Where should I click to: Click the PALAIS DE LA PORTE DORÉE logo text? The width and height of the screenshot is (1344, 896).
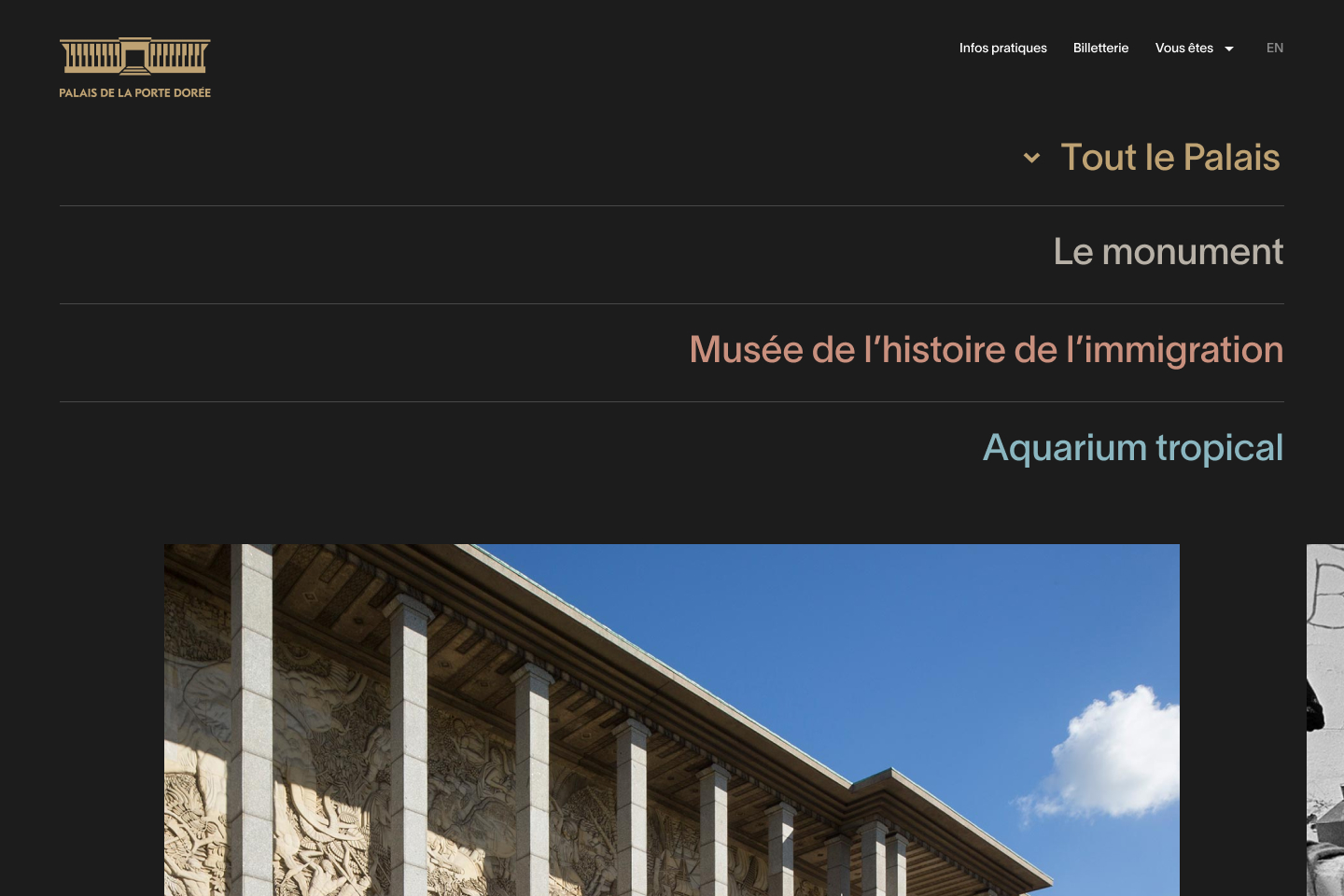(x=135, y=93)
